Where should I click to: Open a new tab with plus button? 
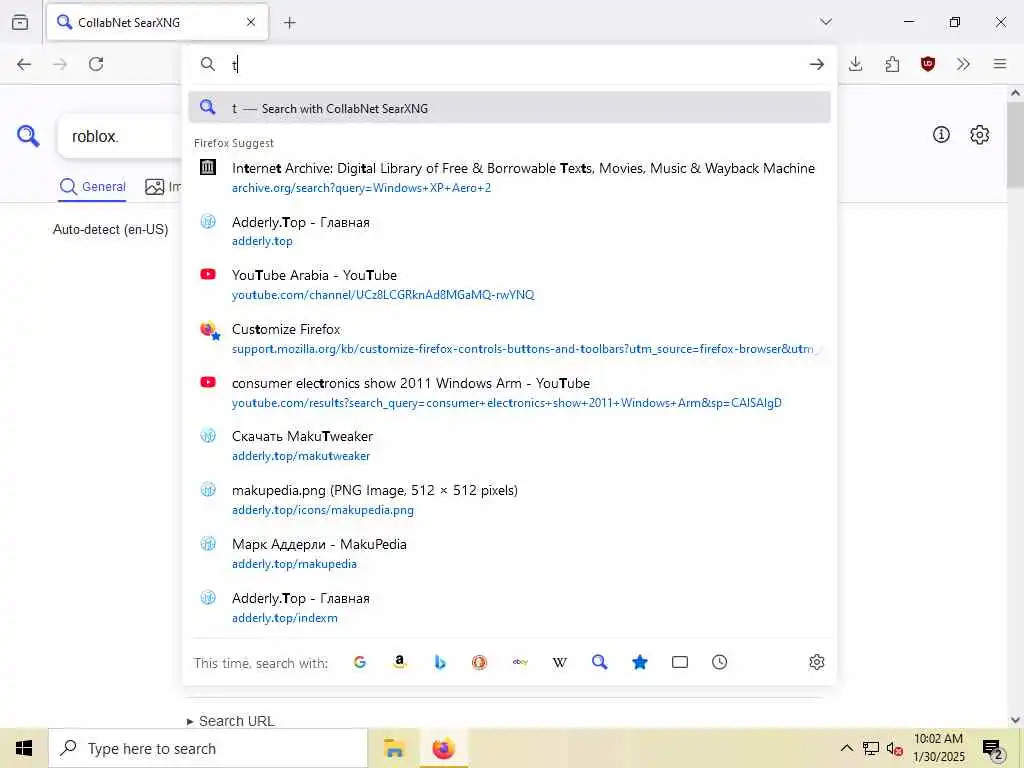[290, 23]
